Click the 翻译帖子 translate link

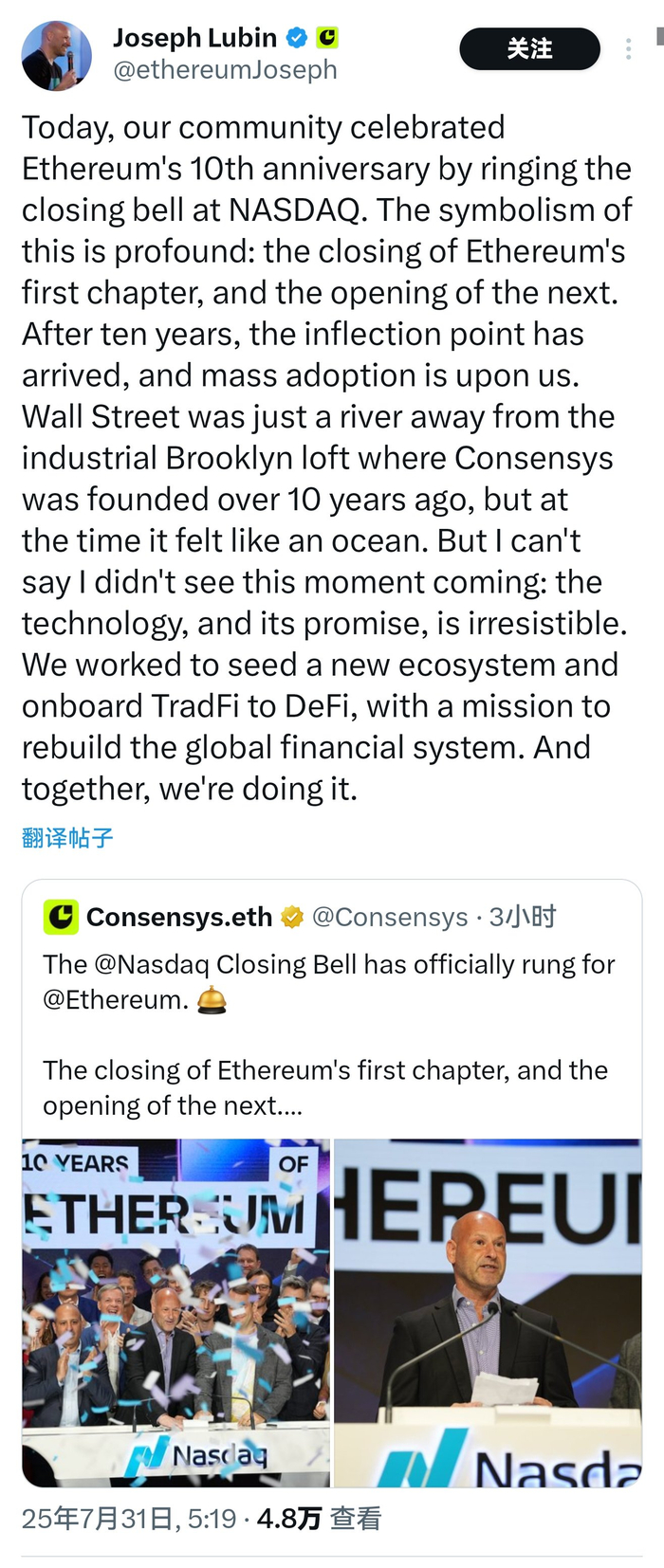(65, 838)
